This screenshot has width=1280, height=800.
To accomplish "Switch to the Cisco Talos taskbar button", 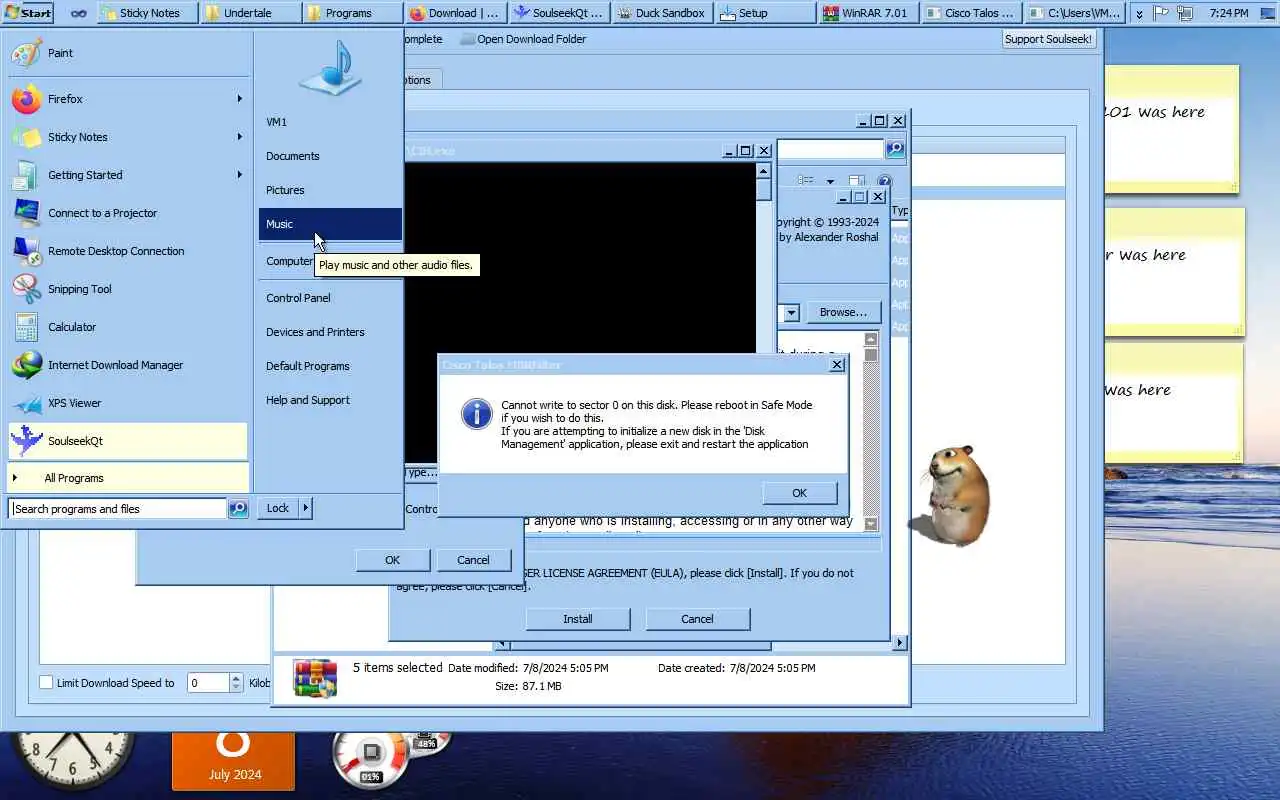I will pos(970,13).
